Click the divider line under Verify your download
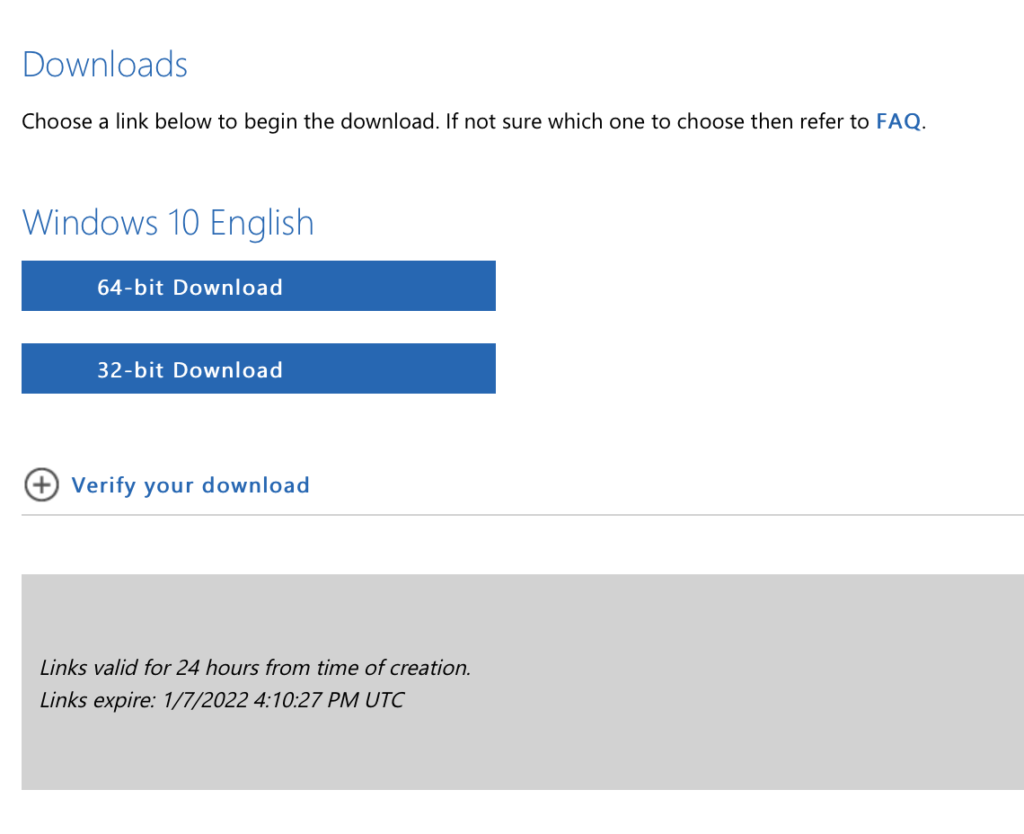The width and height of the screenshot is (1024, 834). [520, 515]
